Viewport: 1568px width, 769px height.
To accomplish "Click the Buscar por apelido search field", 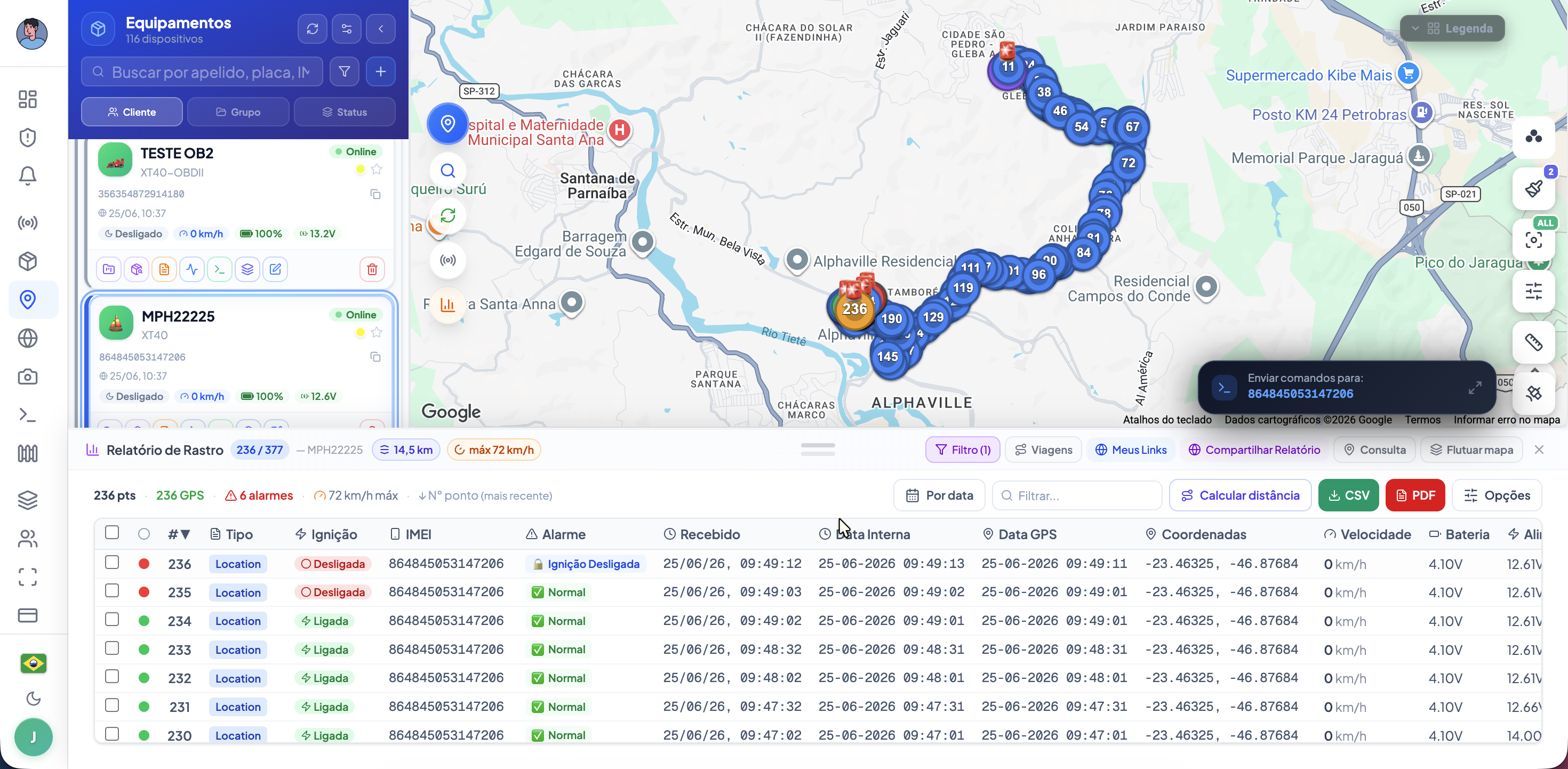I will (x=202, y=72).
